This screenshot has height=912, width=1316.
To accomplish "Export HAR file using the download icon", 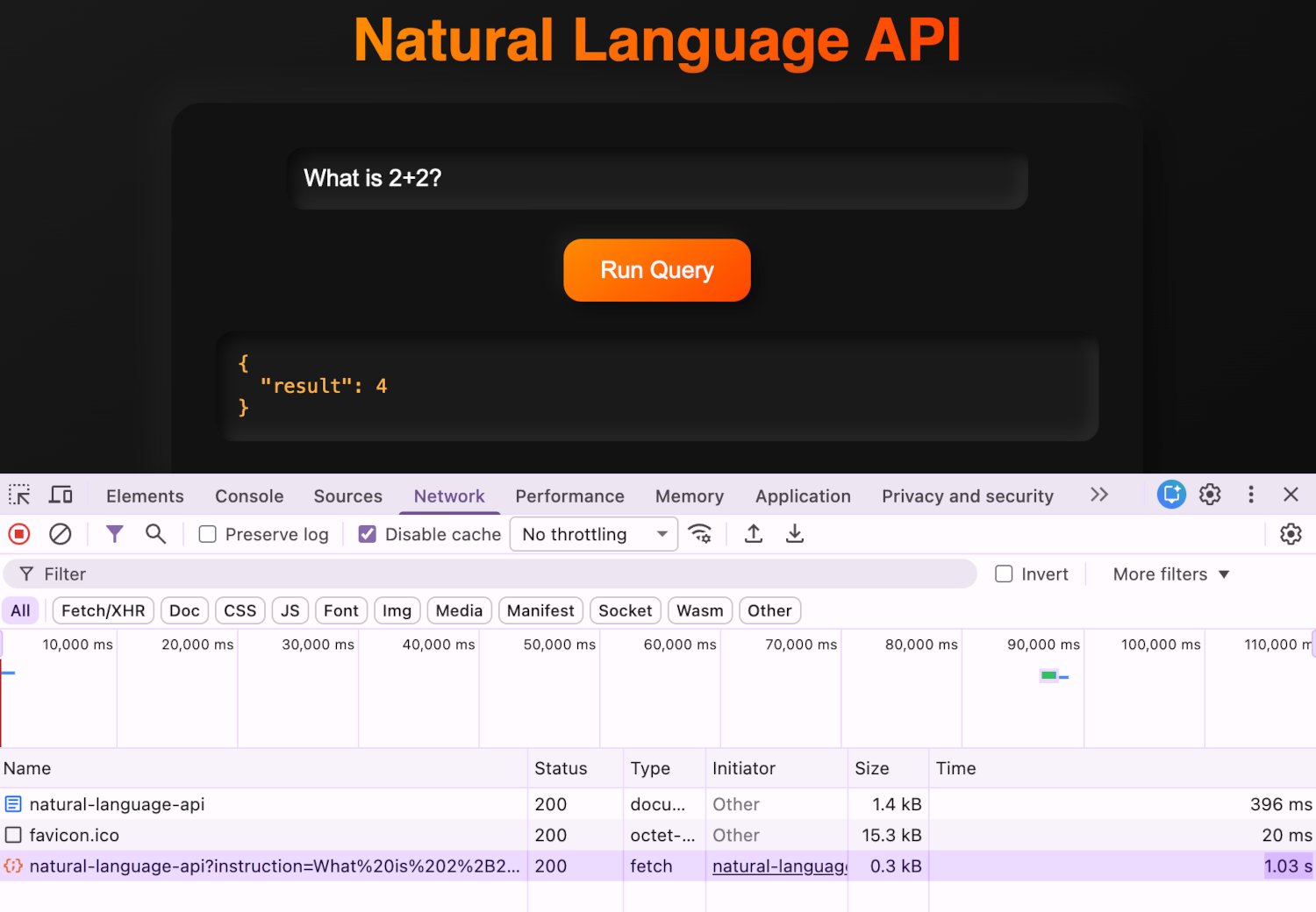I will [795, 534].
